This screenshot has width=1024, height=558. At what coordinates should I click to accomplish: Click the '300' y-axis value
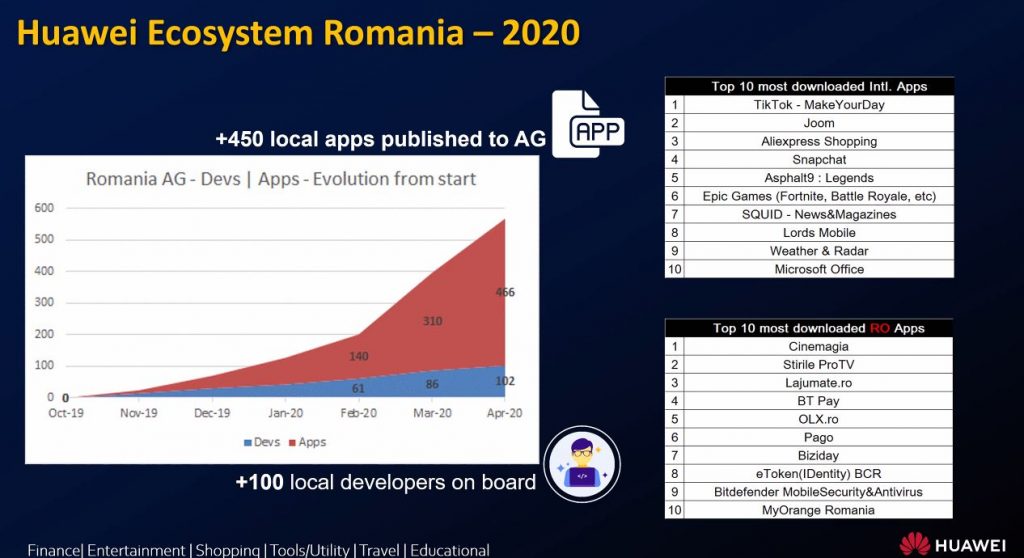[44, 302]
